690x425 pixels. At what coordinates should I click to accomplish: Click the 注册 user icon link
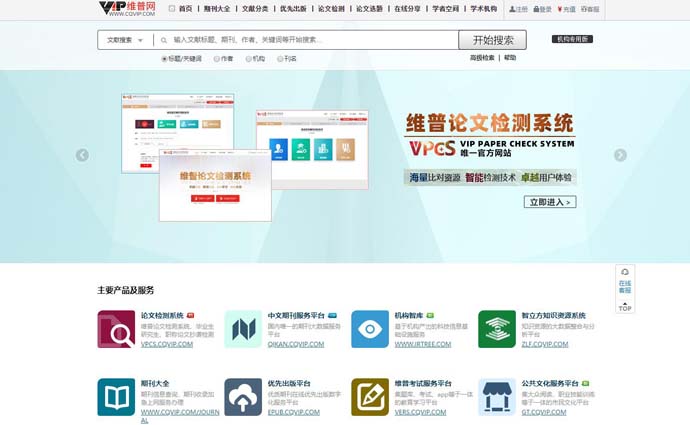click(518, 9)
